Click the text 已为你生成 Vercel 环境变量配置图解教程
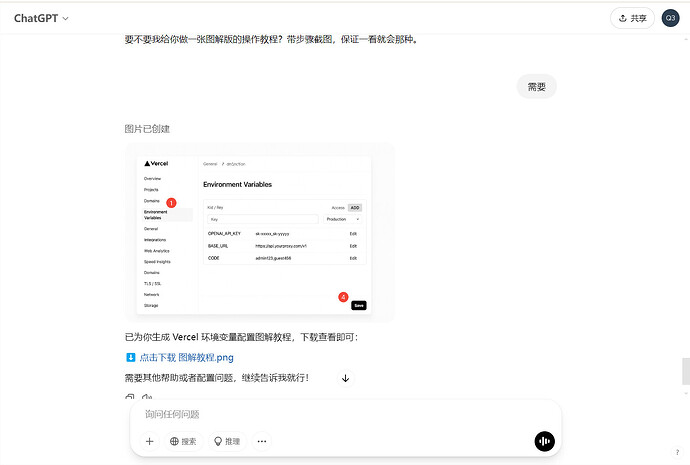This screenshot has width=690, height=465. pos(208,337)
